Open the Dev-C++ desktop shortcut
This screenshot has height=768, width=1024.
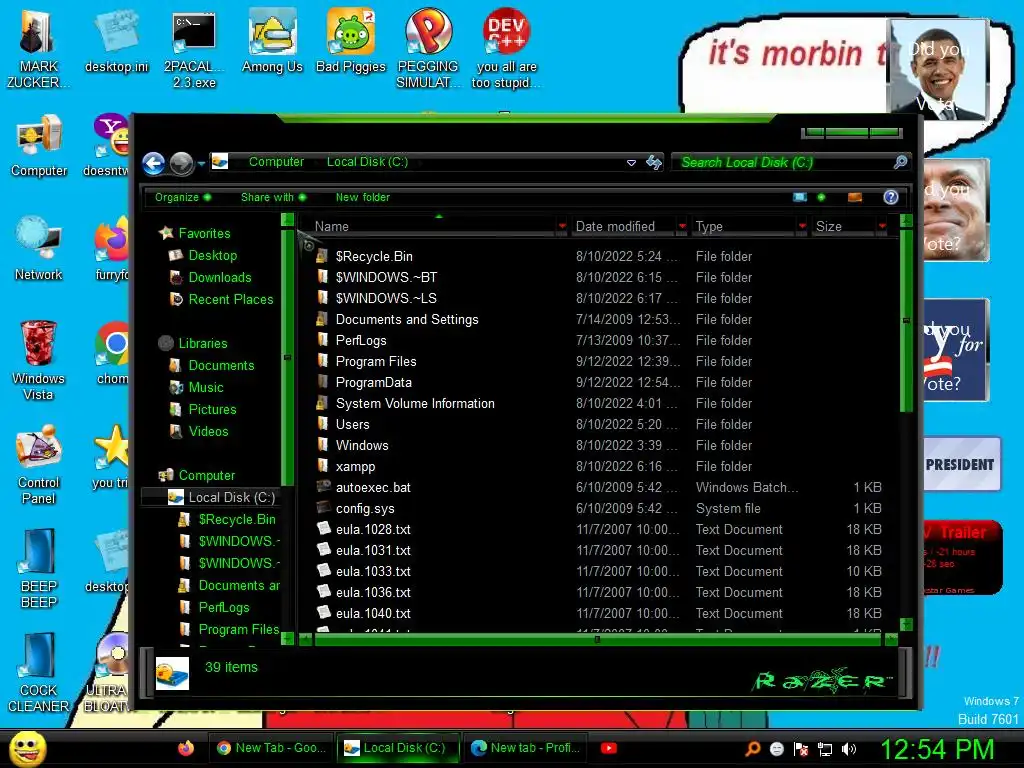click(x=506, y=48)
